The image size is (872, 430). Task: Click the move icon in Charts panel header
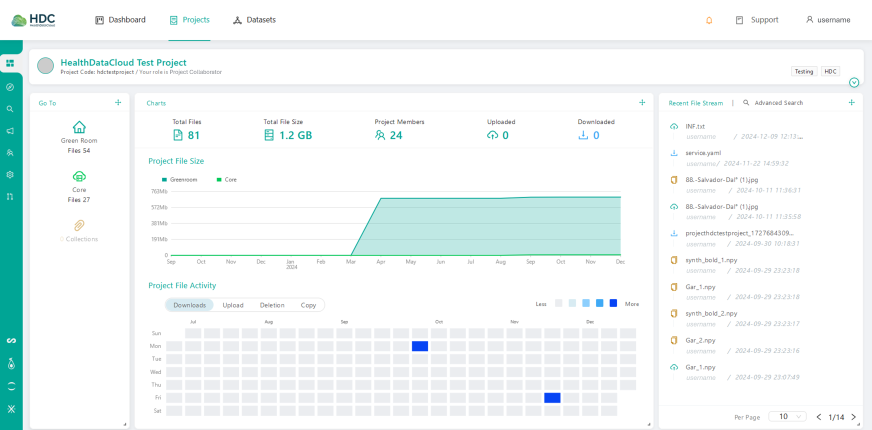click(642, 102)
